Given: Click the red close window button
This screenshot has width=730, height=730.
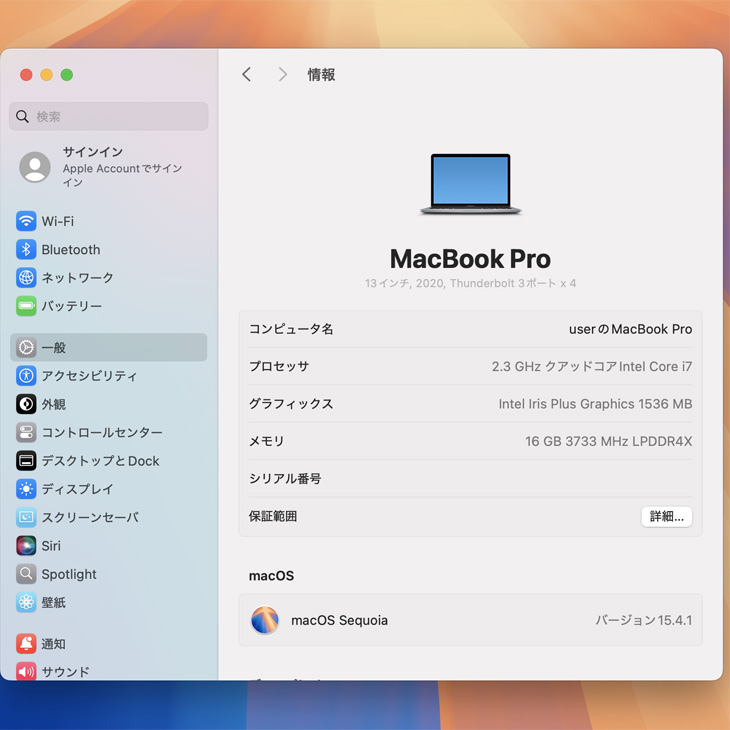Looking at the screenshot, I should pos(26,74).
